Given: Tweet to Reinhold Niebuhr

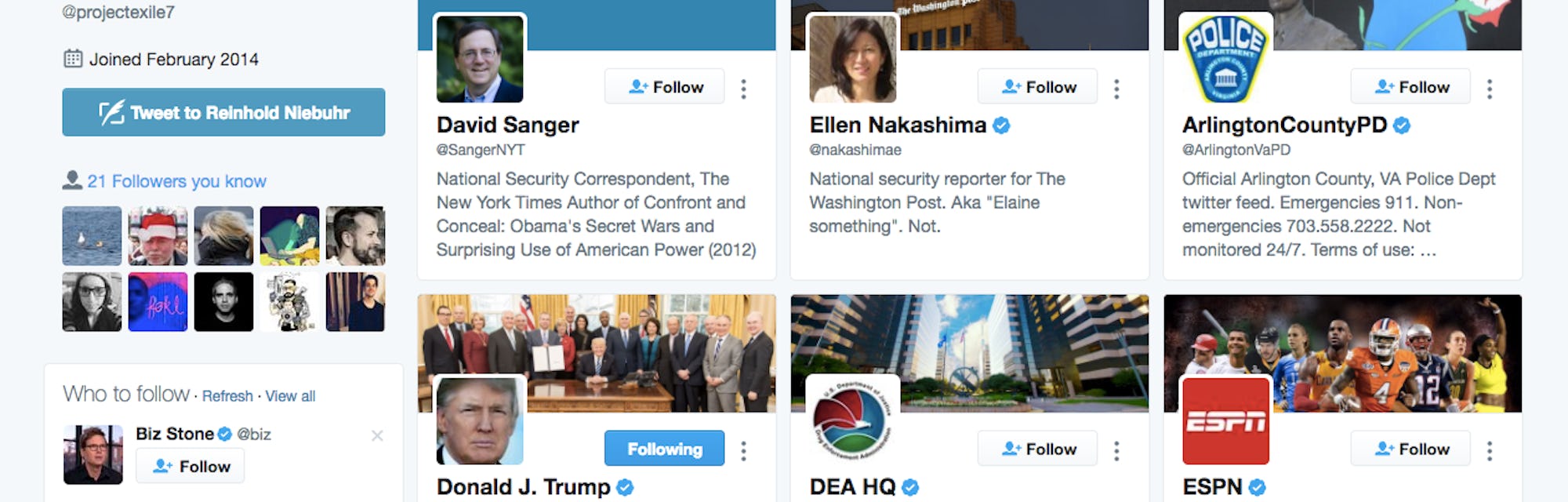Looking at the screenshot, I should [x=223, y=112].
